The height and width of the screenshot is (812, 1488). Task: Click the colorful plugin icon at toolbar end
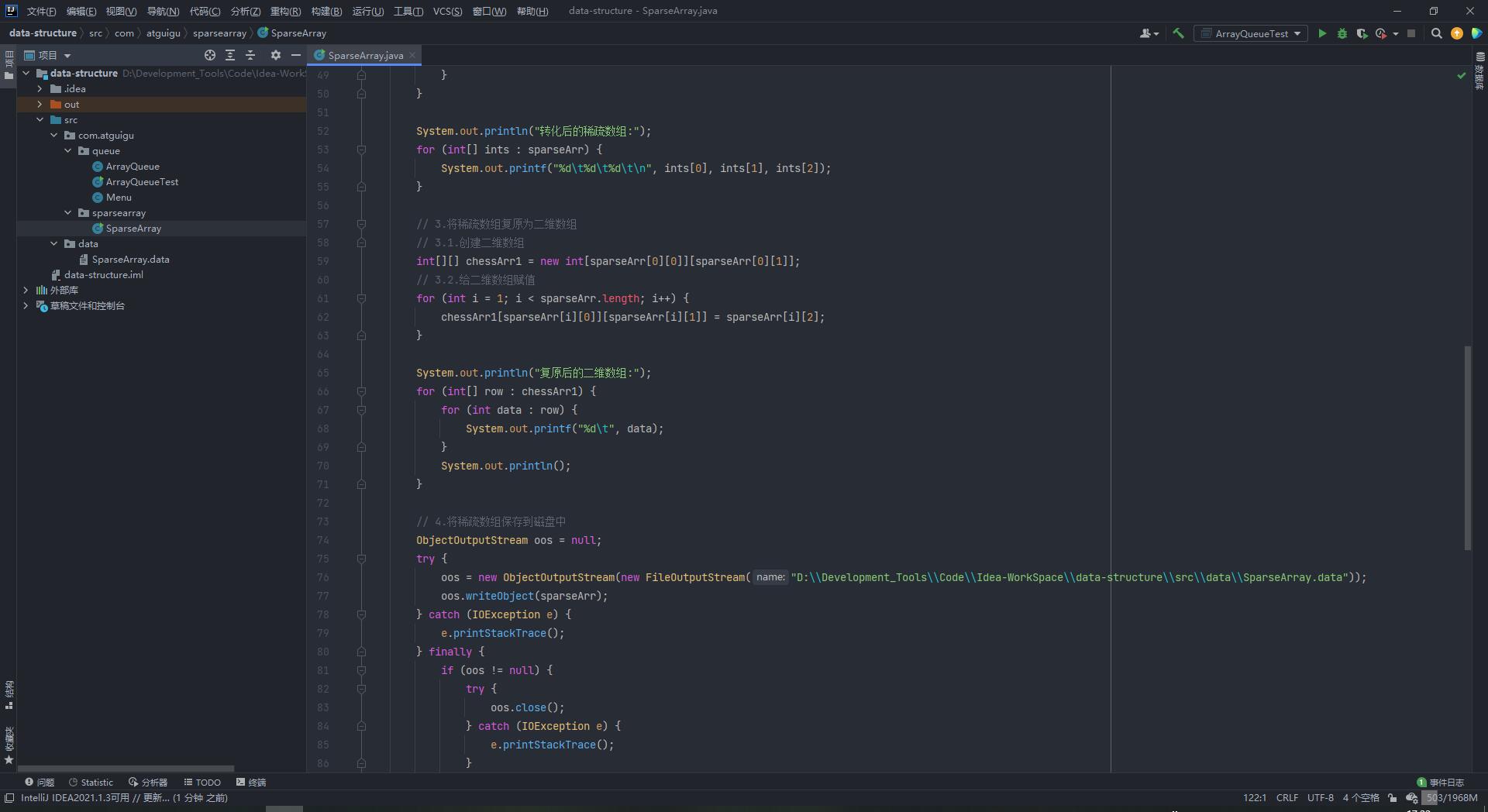[x=1477, y=33]
